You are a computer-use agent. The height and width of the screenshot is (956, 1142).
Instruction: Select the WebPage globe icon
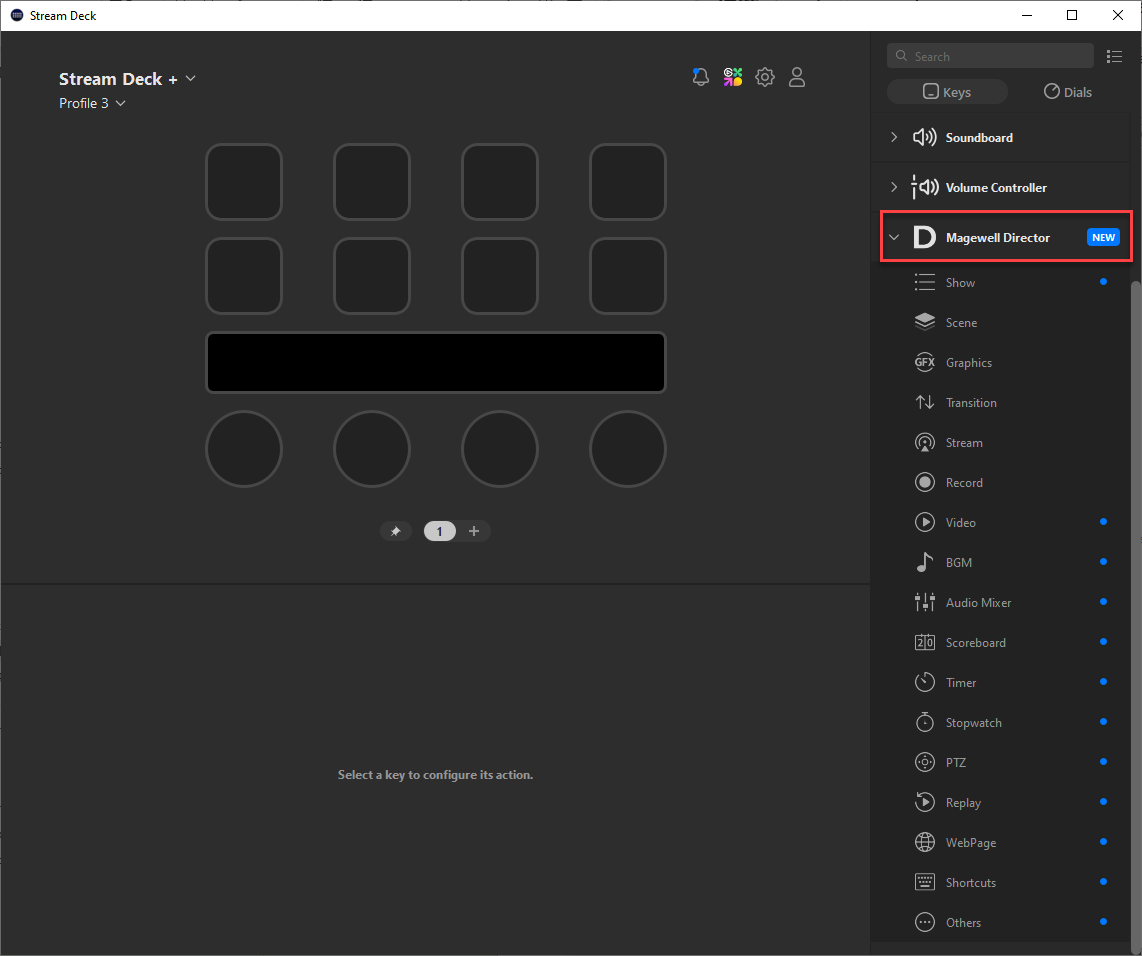(x=924, y=842)
